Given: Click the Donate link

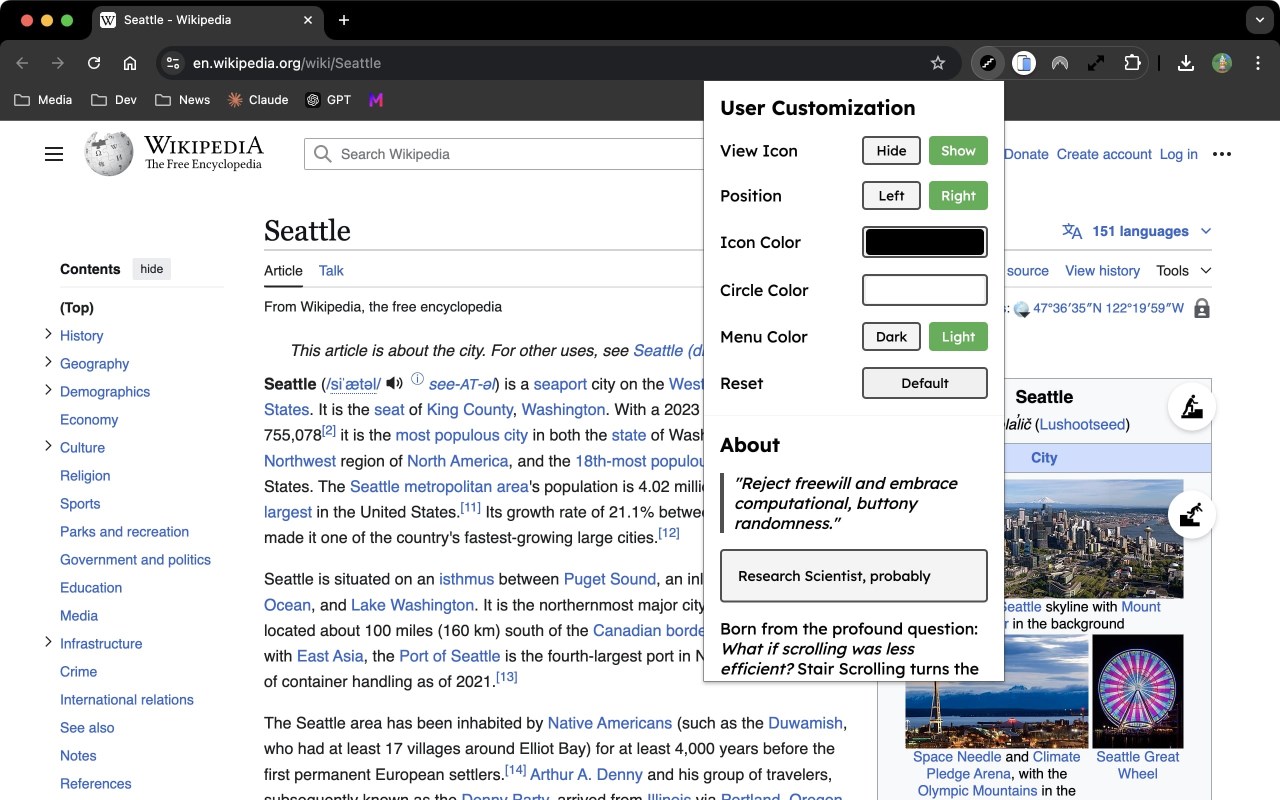Looking at the screenshot, I should 1026,154.
